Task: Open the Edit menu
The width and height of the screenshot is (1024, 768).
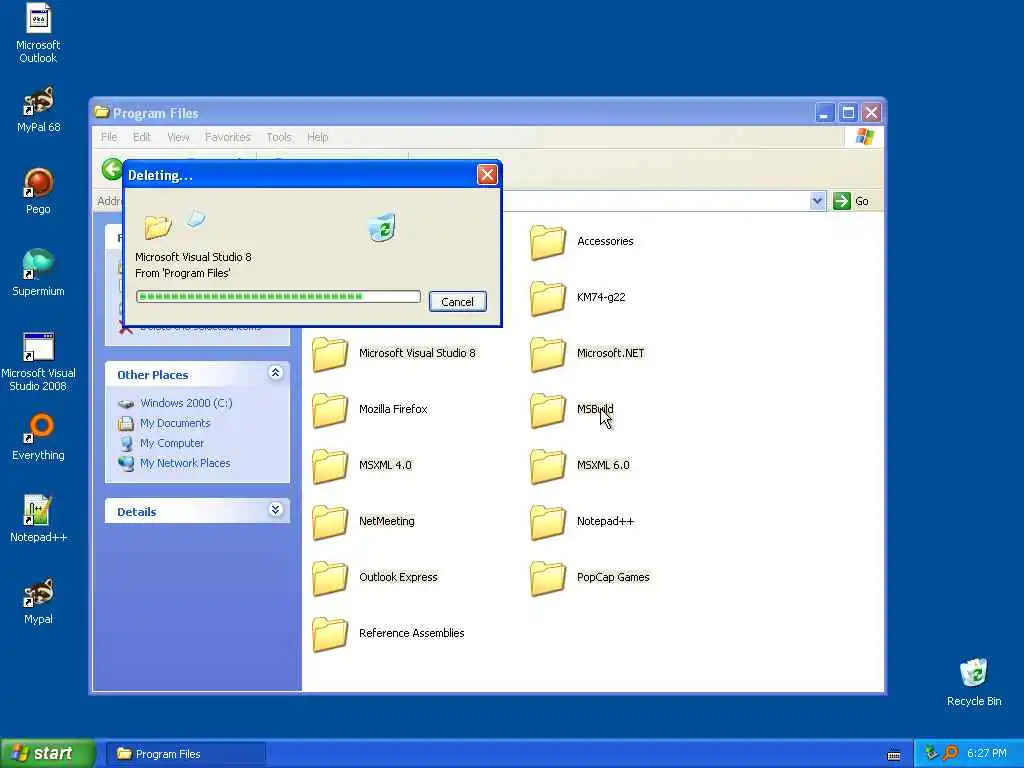Action: pyautogui.click(x=142, y=137)
